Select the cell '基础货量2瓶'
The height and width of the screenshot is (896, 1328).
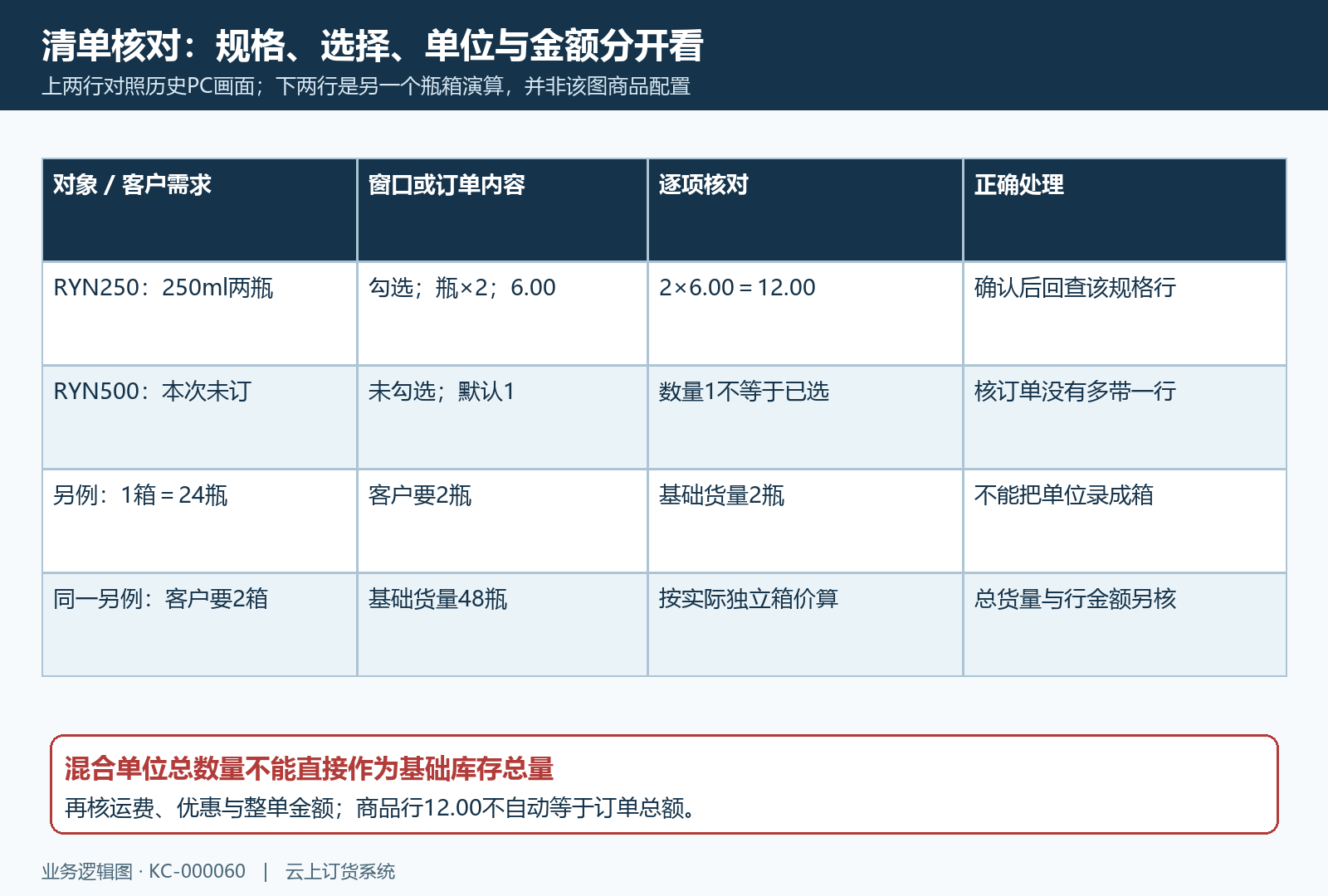[x=805, y=521]
